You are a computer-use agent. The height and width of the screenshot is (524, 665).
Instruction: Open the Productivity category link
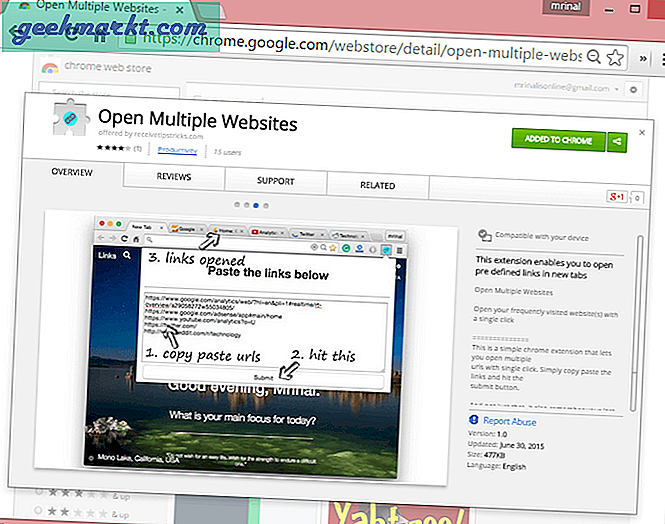(178, 150)
